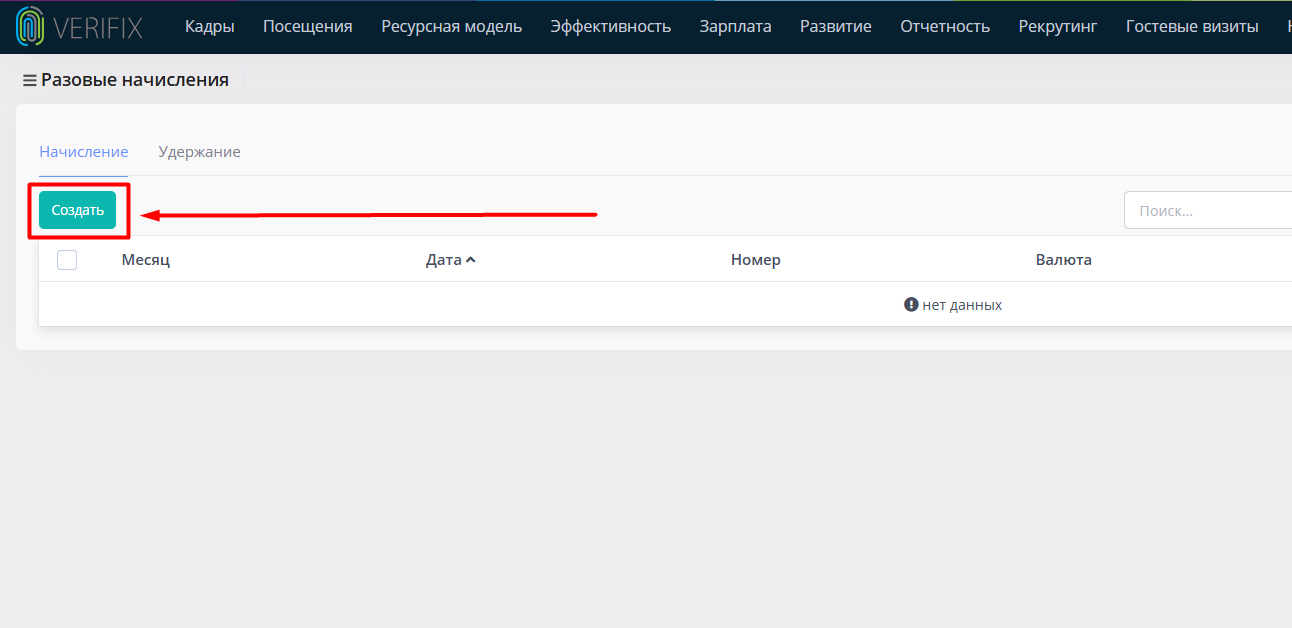
Task: Click the sort arrow next to Дата
Action: coord(471,260)
